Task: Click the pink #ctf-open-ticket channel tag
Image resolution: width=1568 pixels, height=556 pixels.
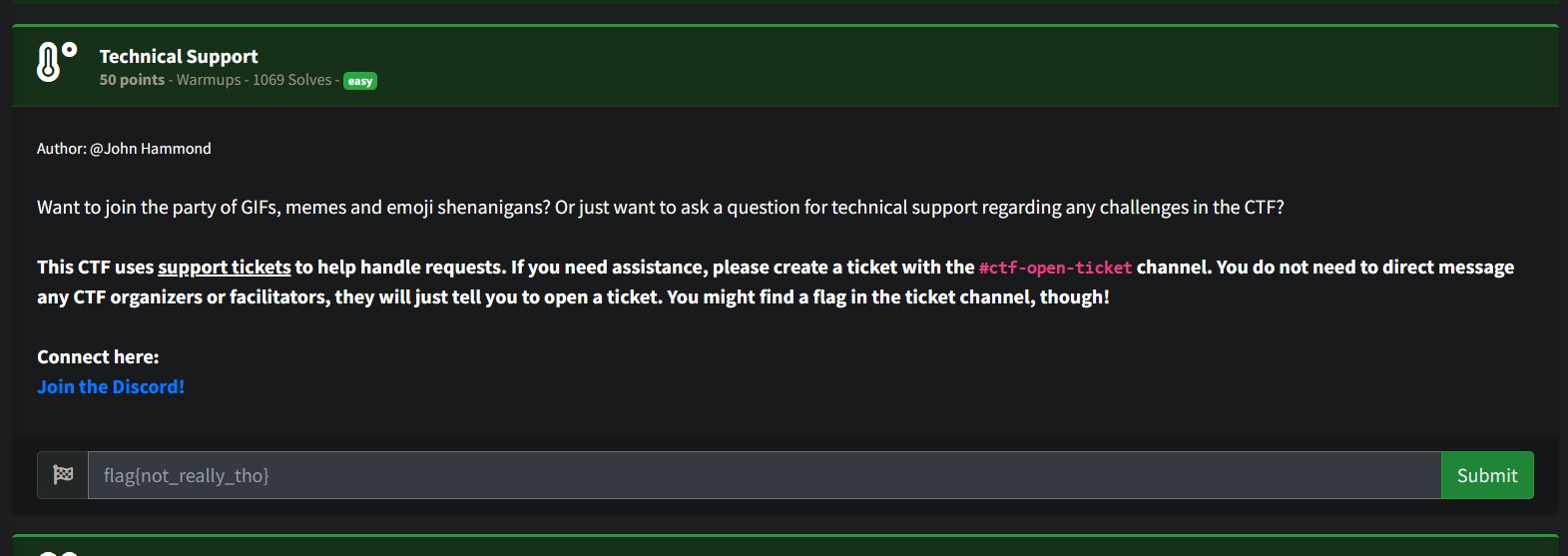Action: click(x=1055, y=268)
